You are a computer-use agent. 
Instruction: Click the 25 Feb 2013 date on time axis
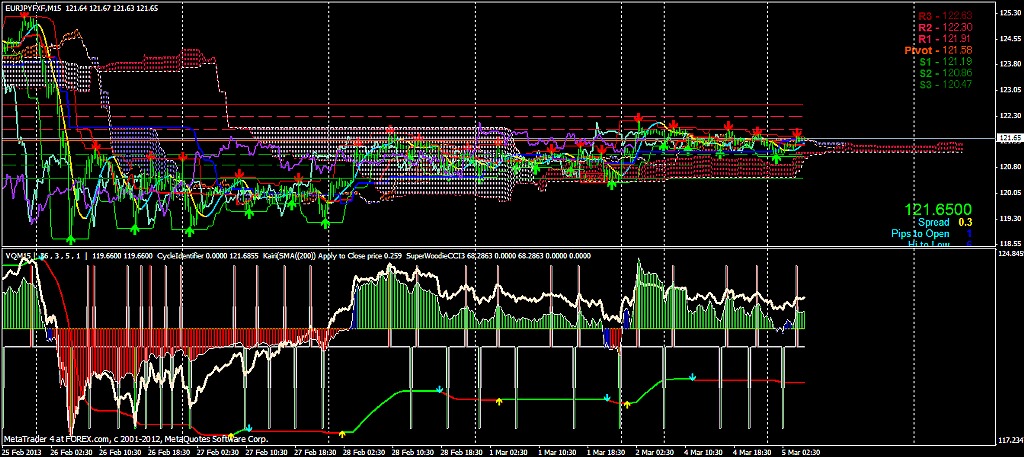pyautogui.click(x=19, y=451)
